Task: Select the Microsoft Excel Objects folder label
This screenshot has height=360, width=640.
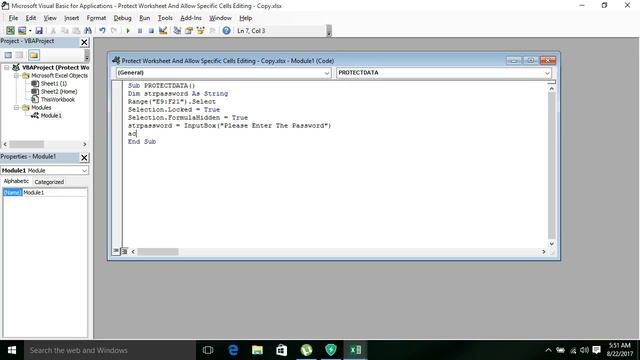Action: pyautogui.click(x=60, y=76)
